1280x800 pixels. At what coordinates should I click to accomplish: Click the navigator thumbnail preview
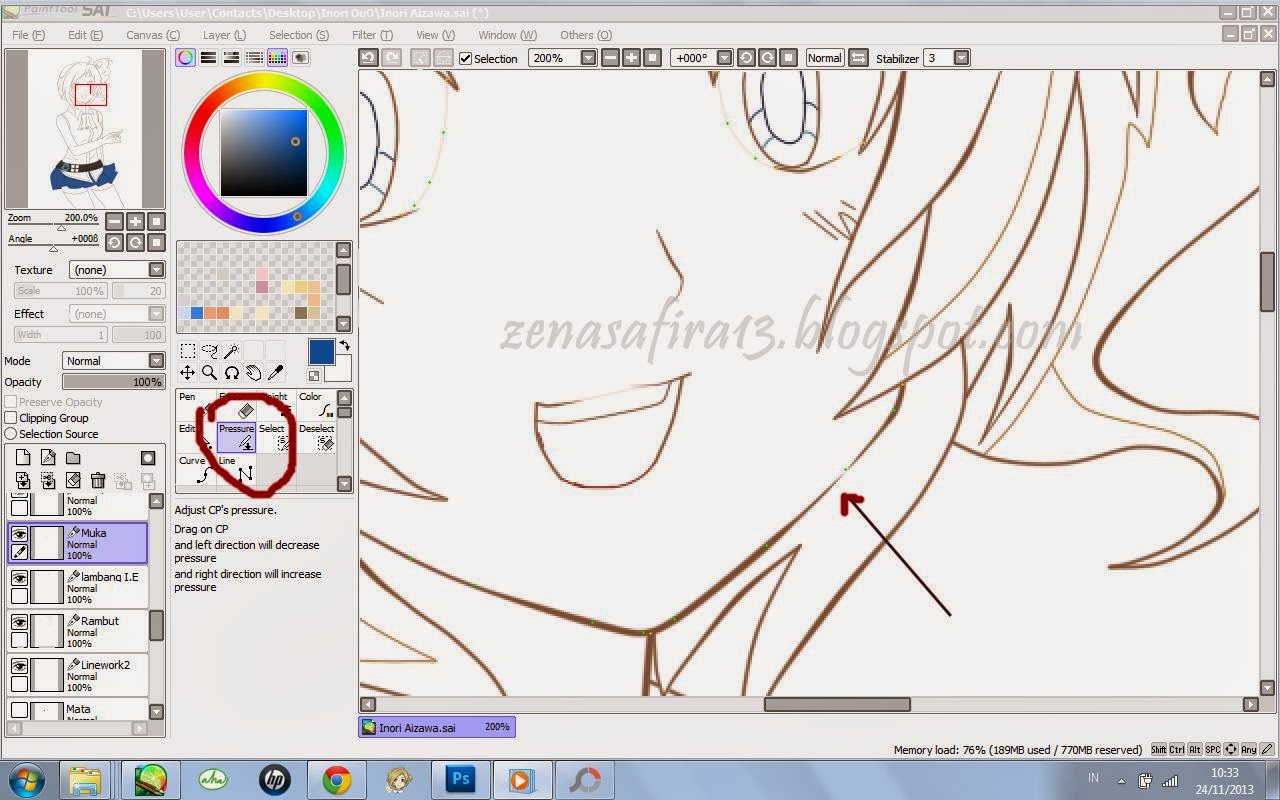click(85, 128)
